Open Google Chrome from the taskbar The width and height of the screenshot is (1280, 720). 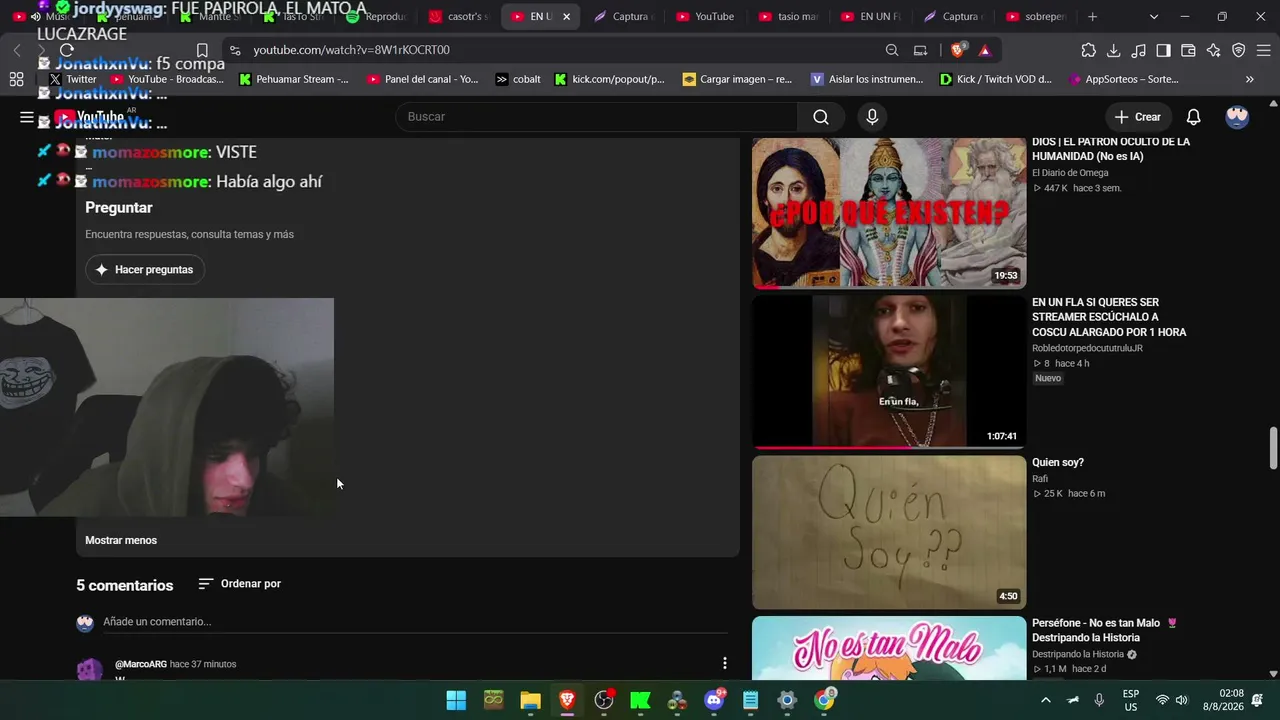click(824, 700)
